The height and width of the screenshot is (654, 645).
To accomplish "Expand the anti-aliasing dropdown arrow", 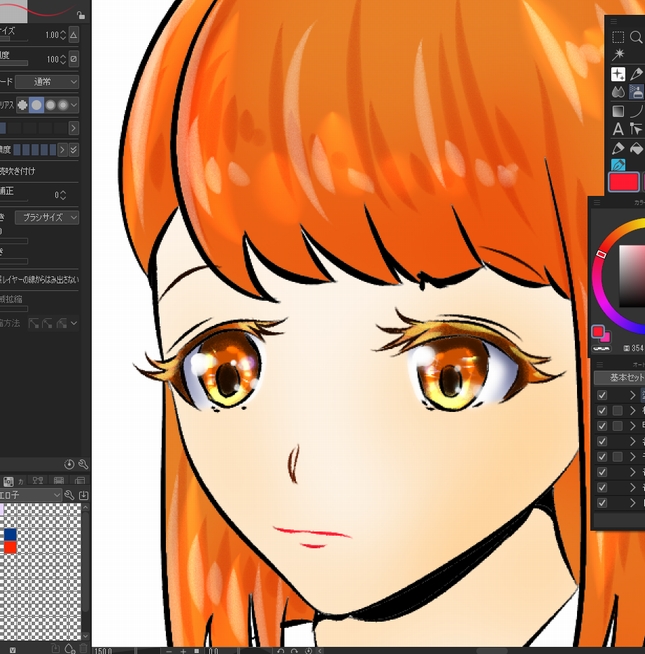I will (74, 105).
